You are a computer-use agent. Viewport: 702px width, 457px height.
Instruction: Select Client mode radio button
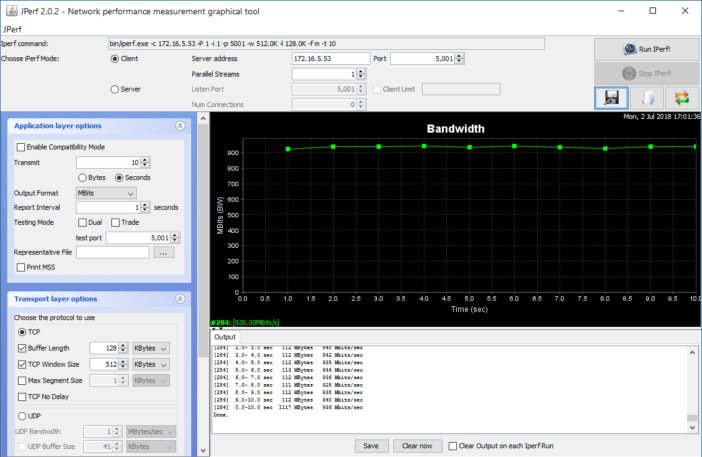(115, 59)
